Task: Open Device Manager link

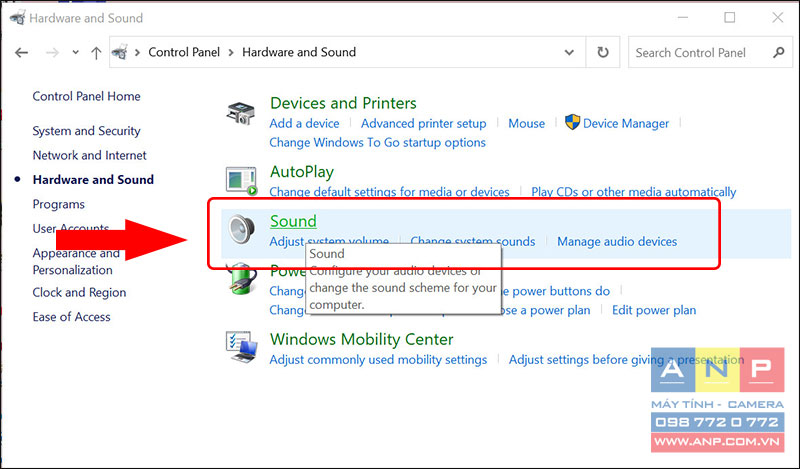Action: pyautogui.click(x=626, y=124)
